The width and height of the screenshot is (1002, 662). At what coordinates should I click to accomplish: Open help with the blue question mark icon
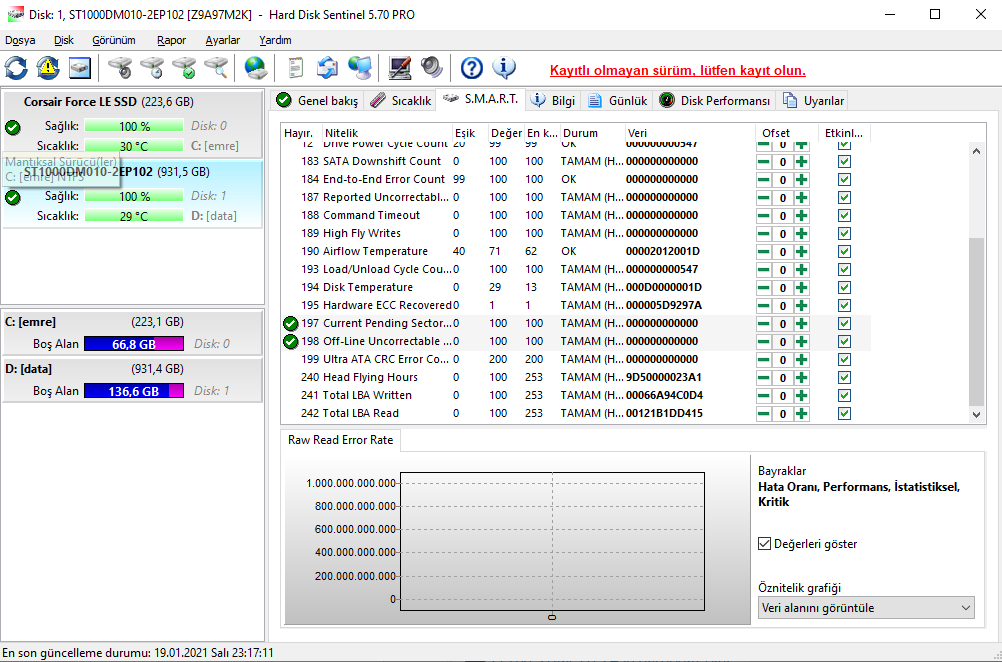click(472, 68)
